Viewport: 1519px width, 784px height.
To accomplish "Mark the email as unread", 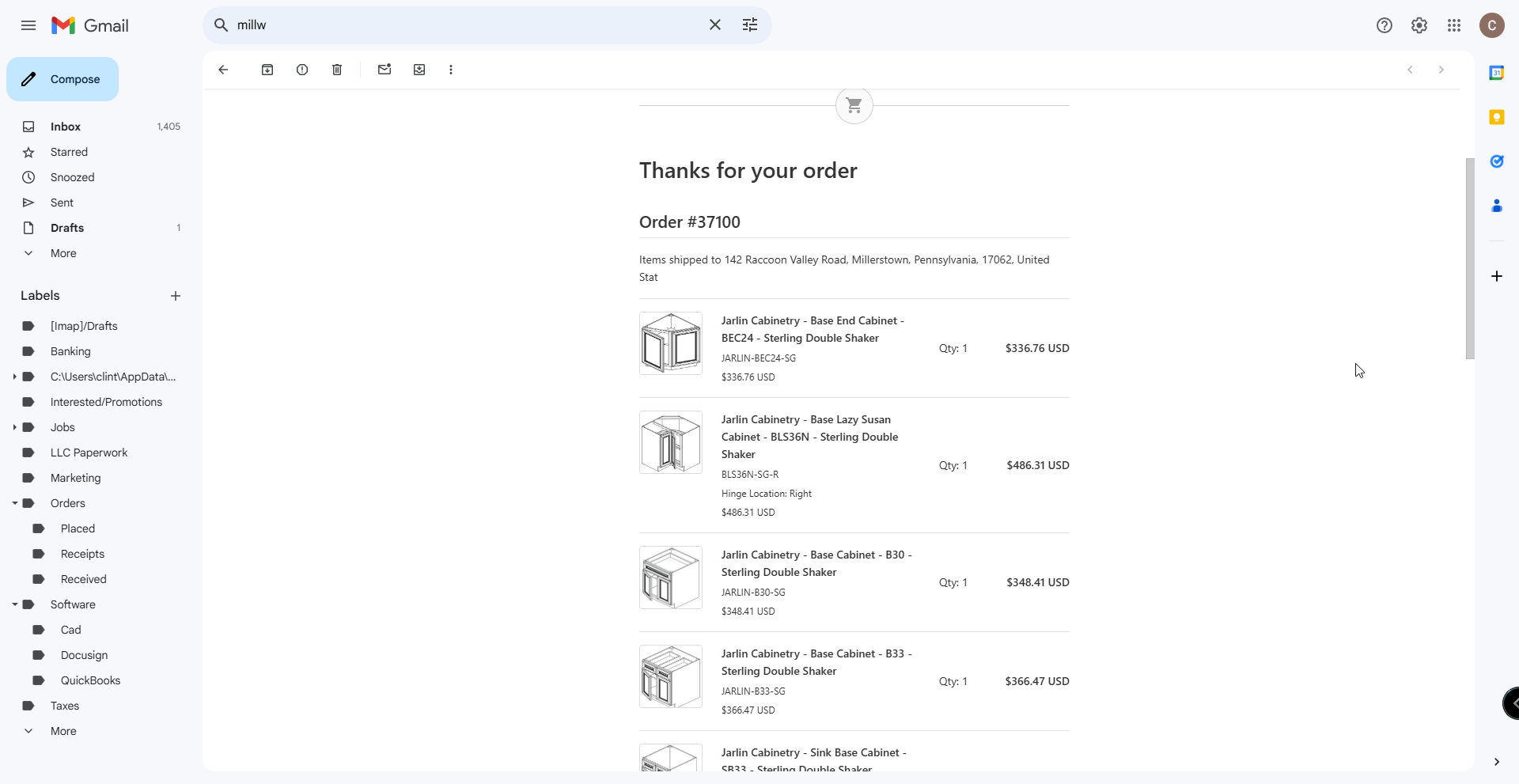I will coord(384,70).
